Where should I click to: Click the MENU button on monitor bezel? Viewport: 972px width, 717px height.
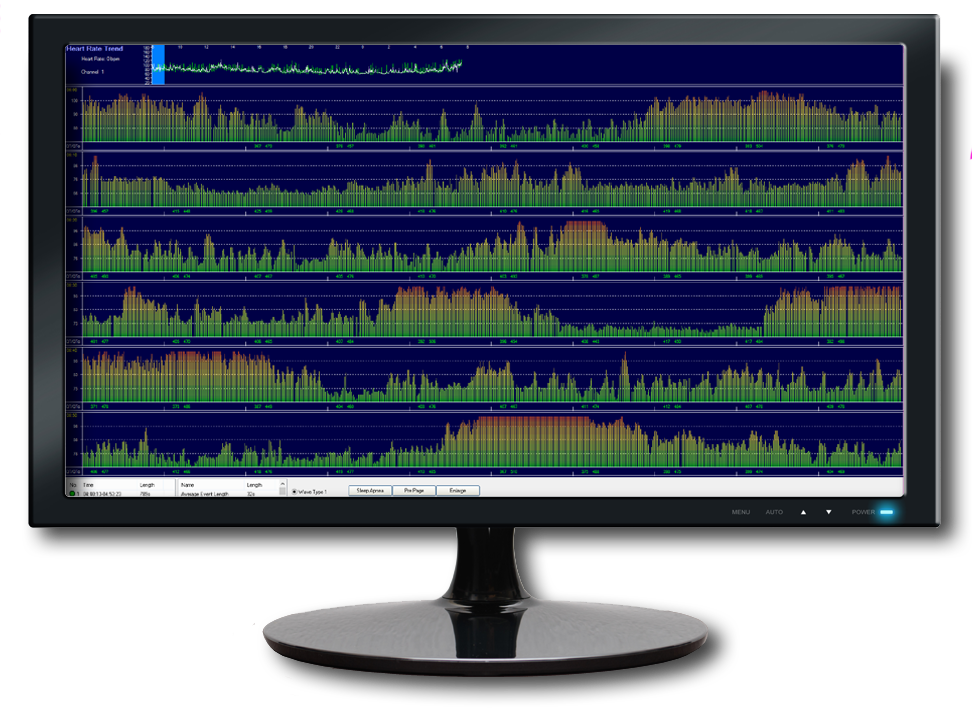pyautogui.click(x=740, y=512)
